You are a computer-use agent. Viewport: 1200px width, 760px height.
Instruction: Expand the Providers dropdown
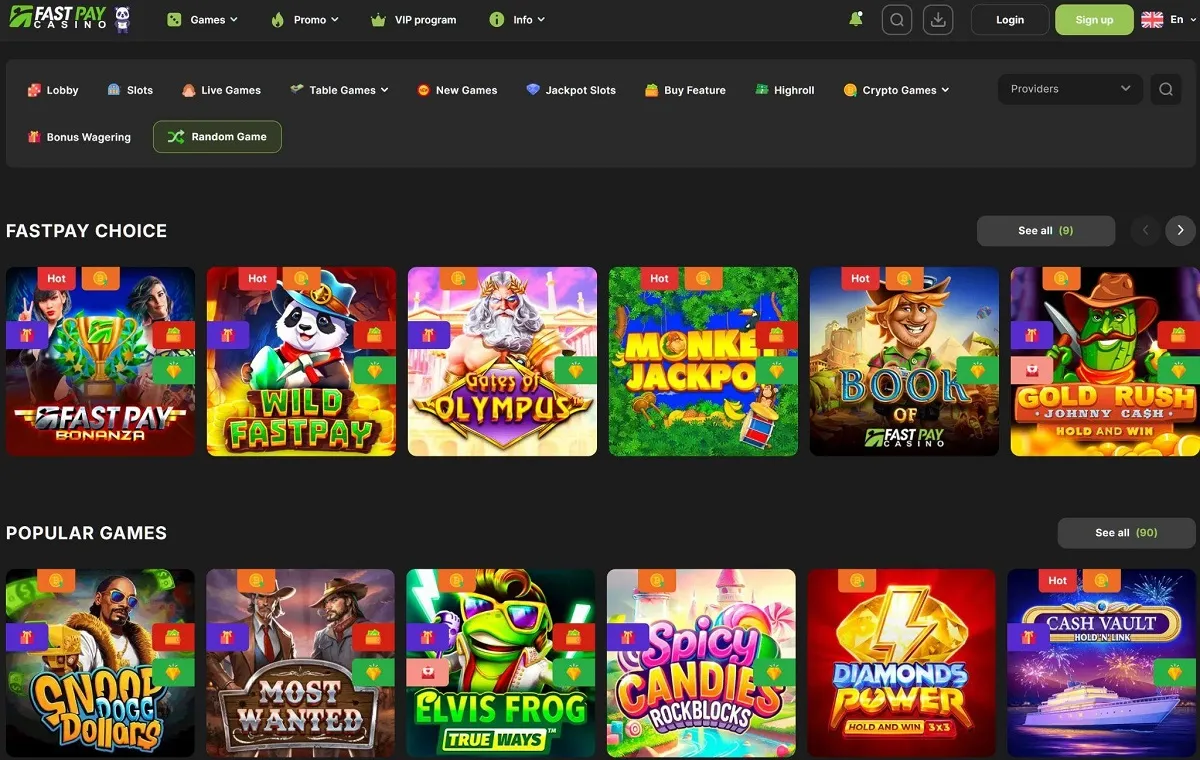pos(1070,89)
